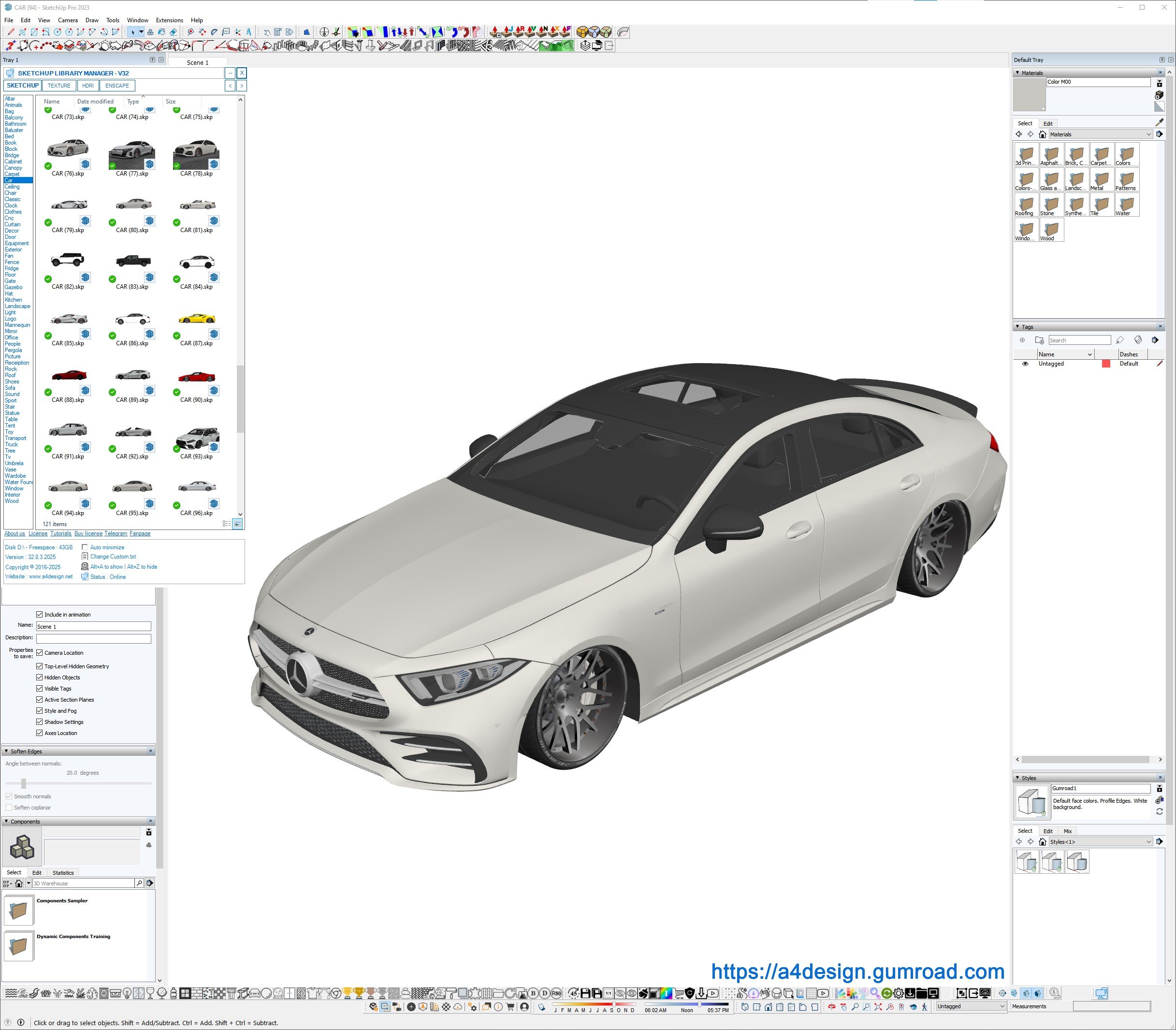Pick the Sample Paint eyedropper
The width and height of the screenshot is (1176, 1030).
tap(1159, 122)
